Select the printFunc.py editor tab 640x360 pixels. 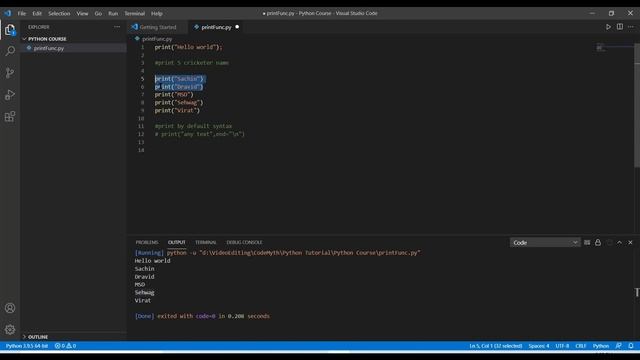[216, 27]
